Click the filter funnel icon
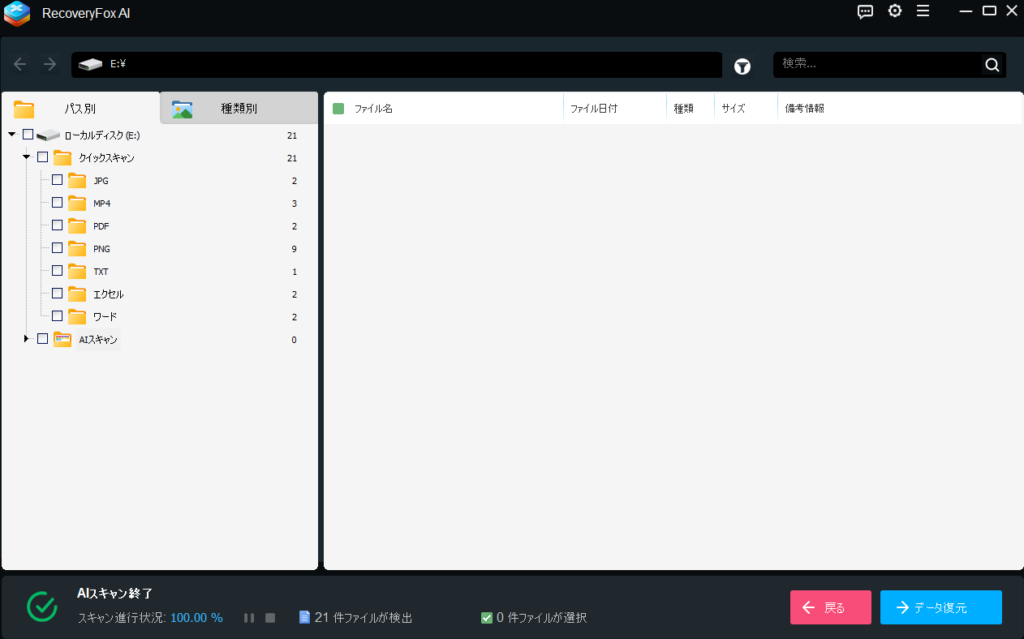Screen dimensions: 1024x639 [742, 66]
